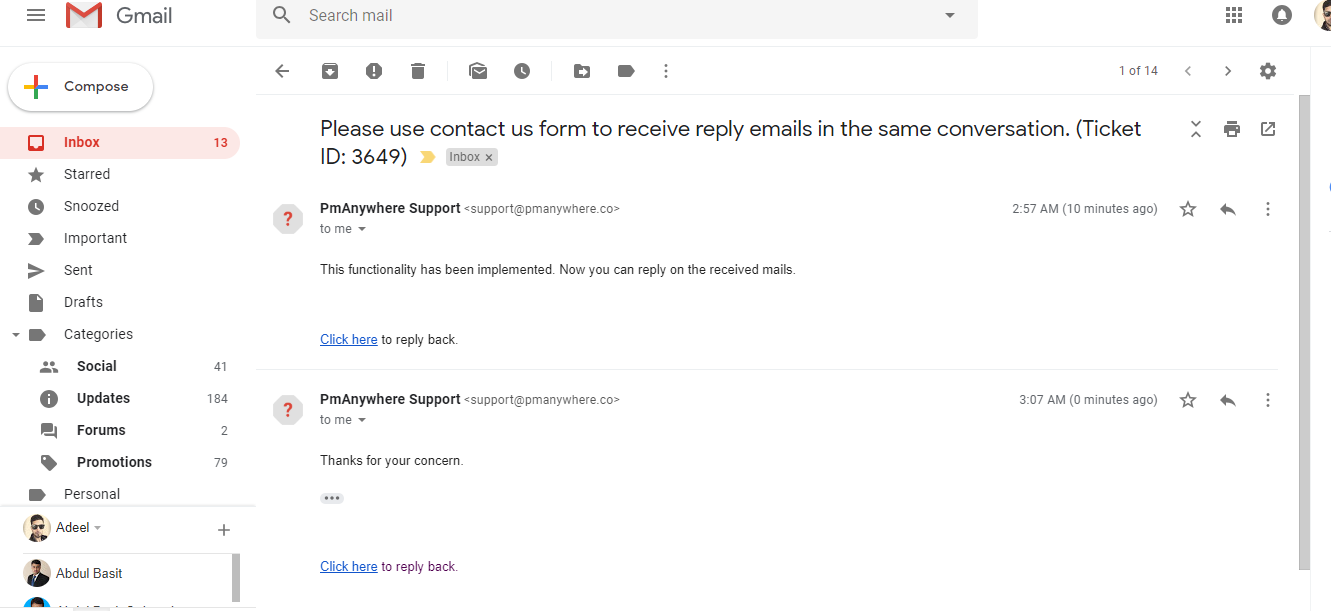Go to the Sent folder
Image resolution: width=1331 pixels, height=611 pixels.
click(x=78, y=270)
